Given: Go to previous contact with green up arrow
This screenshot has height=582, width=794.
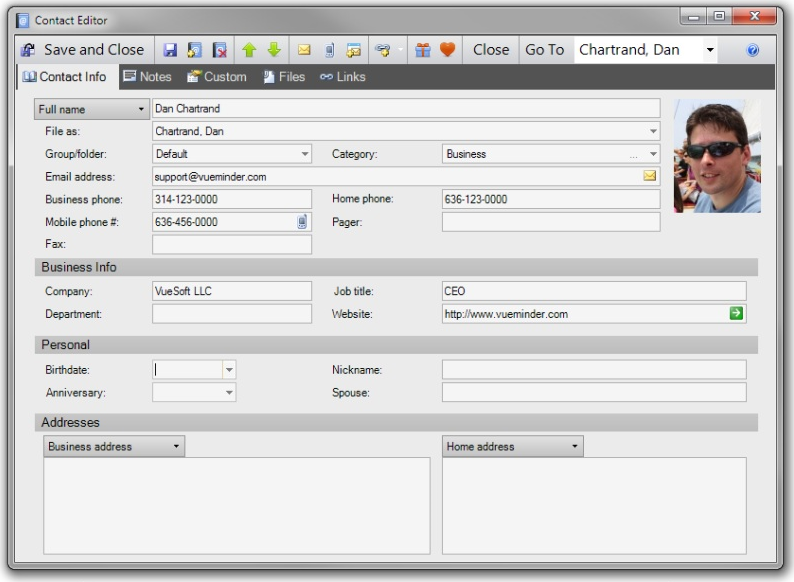Looking at the screenshot, I should (x=251, y=50).
